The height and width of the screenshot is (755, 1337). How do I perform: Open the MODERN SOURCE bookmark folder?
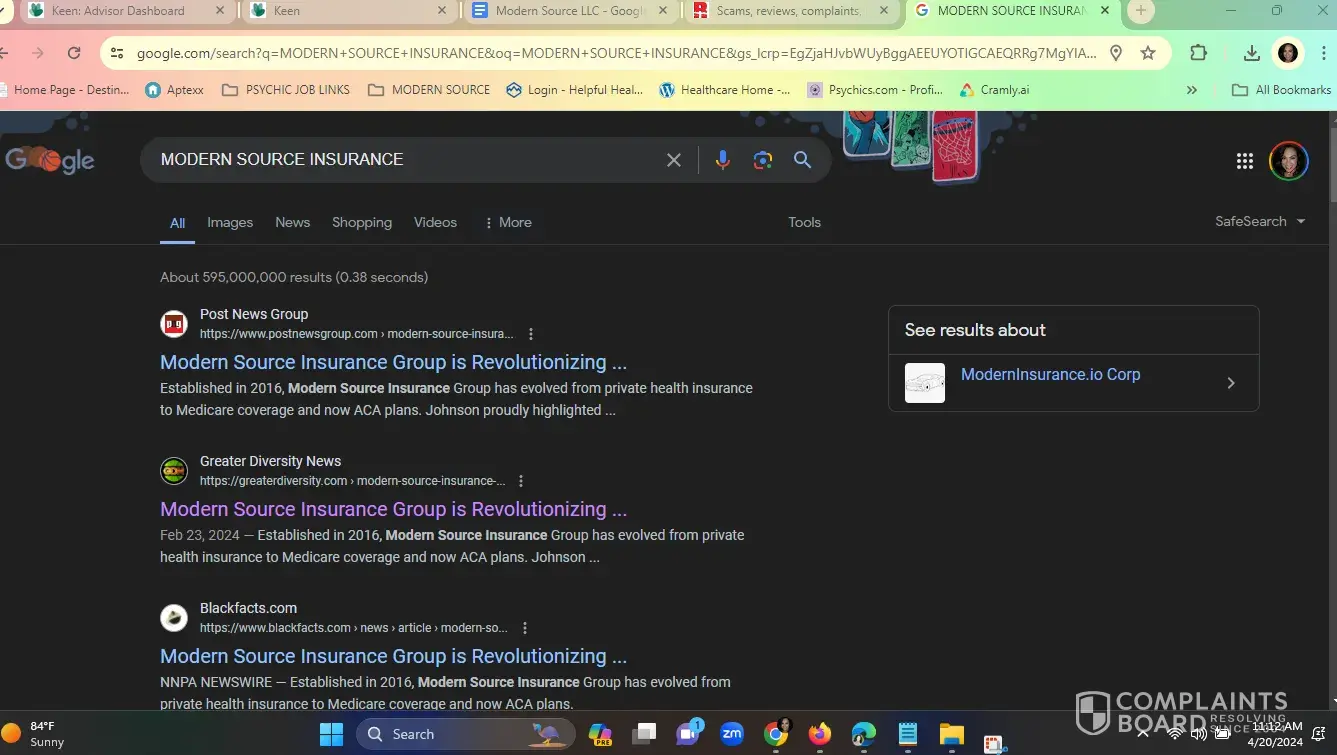[x=429, y=89]
